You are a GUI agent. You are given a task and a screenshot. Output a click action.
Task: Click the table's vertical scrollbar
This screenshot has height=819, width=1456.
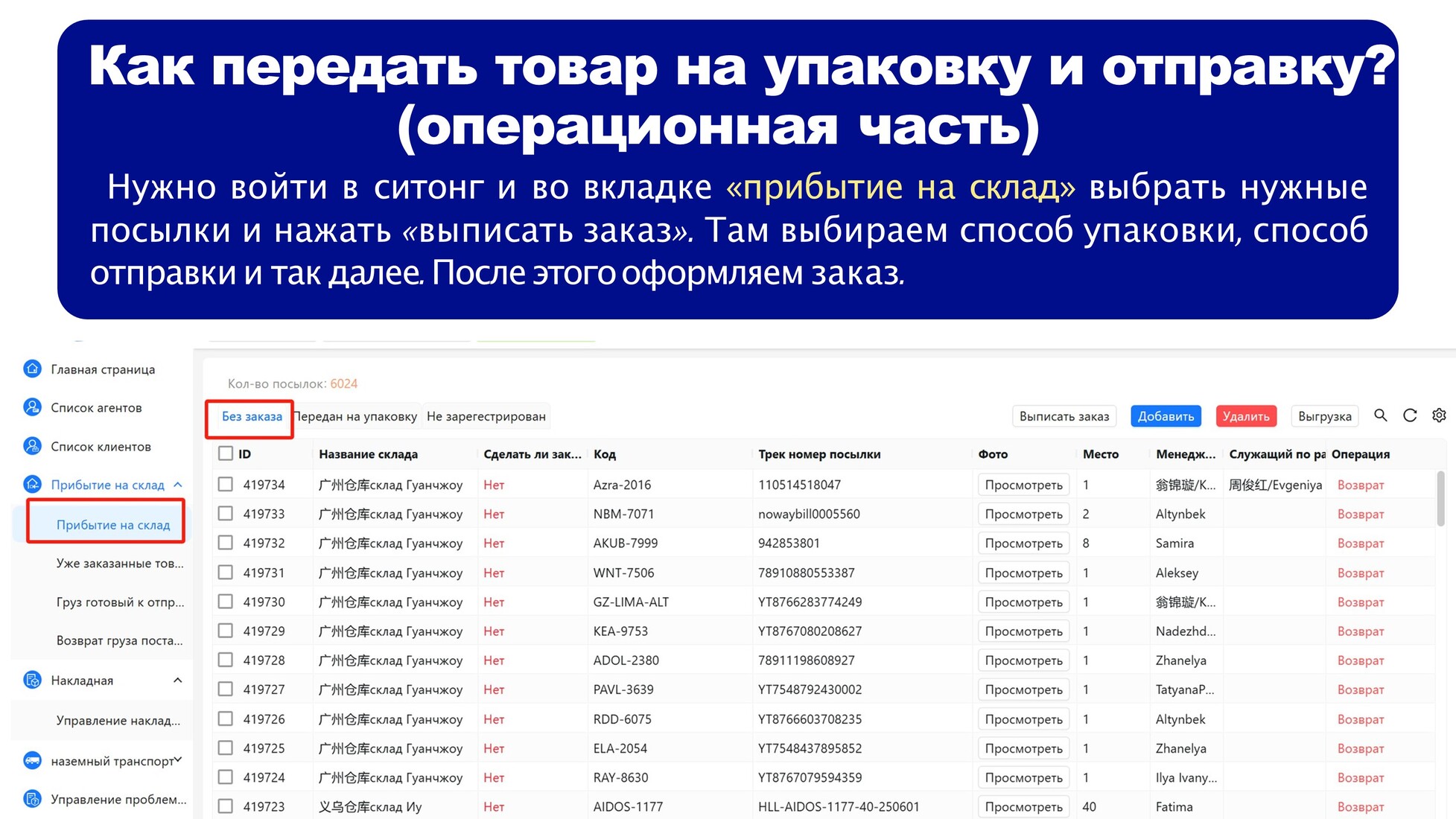tap(1440, 499)
